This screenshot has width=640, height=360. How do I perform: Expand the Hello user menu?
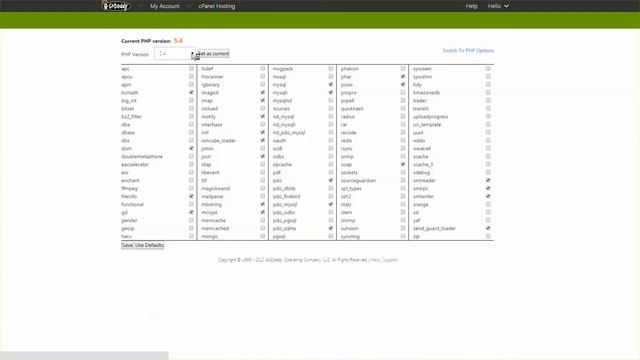498,6
